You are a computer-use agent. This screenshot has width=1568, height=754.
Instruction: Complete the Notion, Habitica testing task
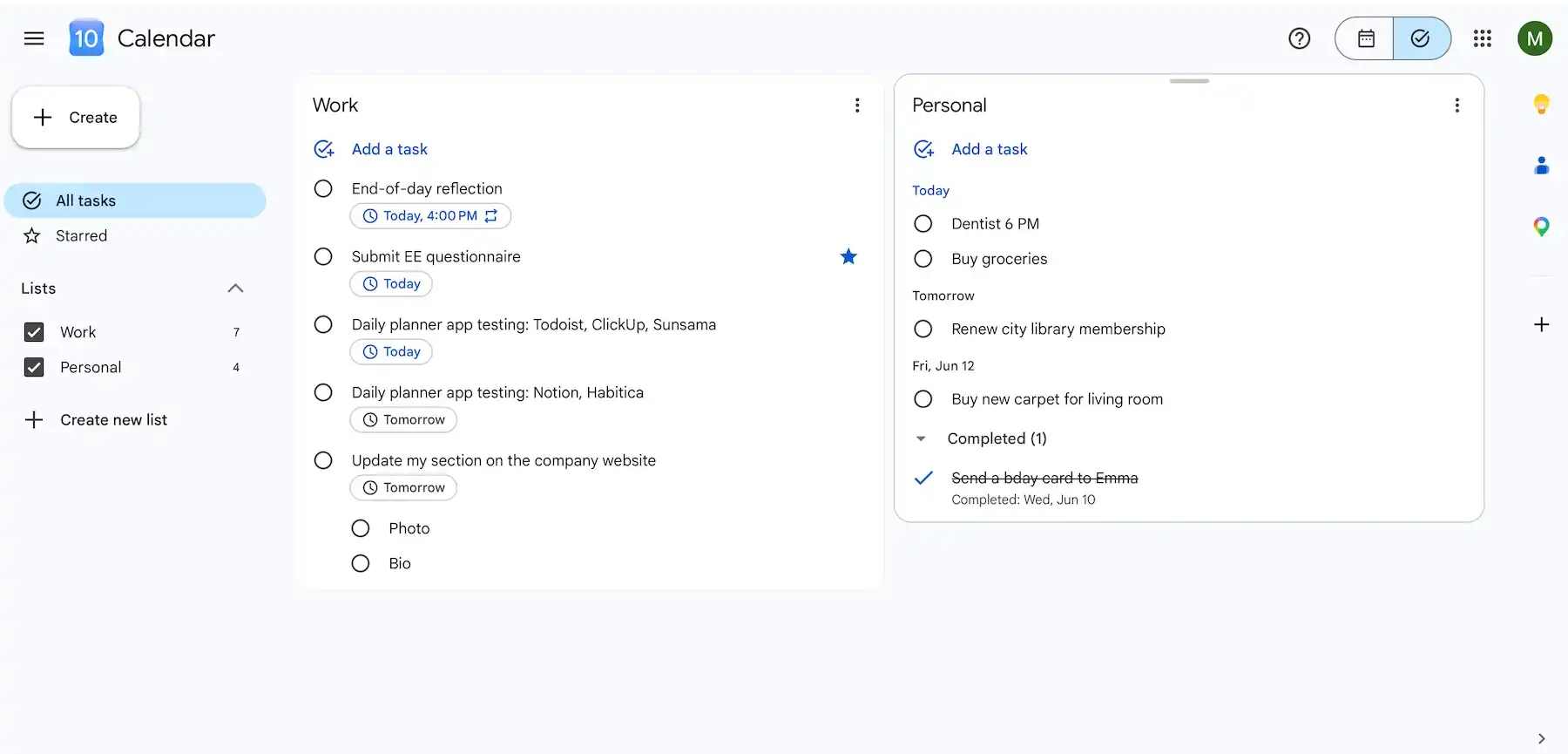point(323,392)
